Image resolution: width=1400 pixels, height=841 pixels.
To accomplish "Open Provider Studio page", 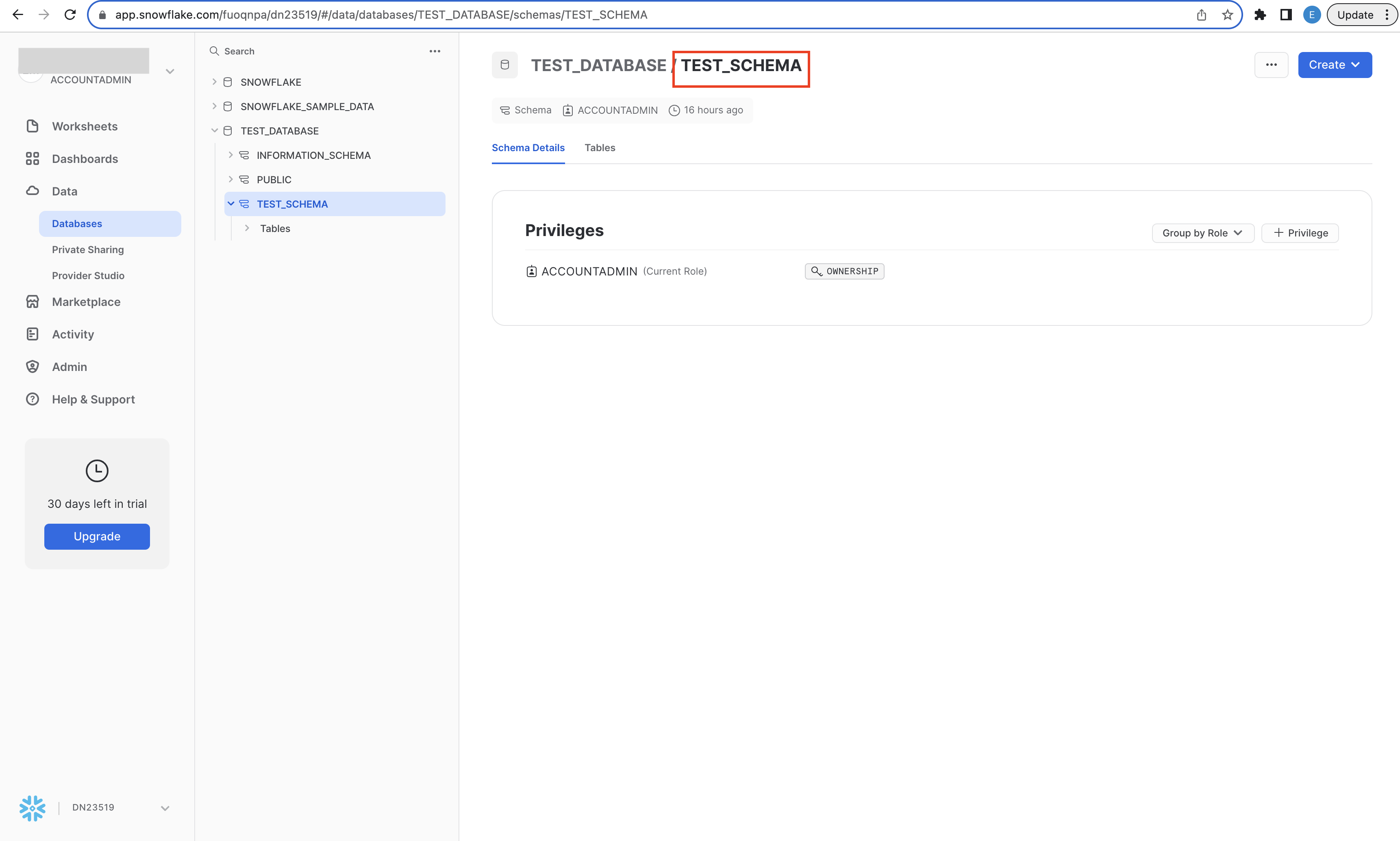I will [x=88, y=275].
